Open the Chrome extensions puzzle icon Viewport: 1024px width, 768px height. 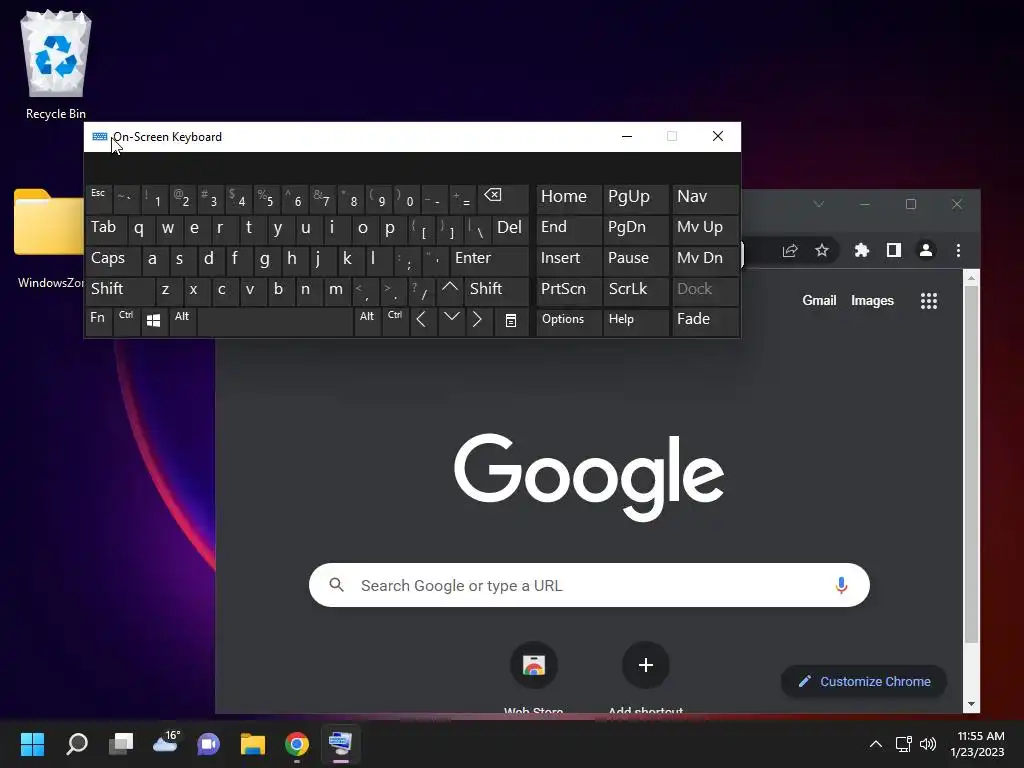coord(862,251)
